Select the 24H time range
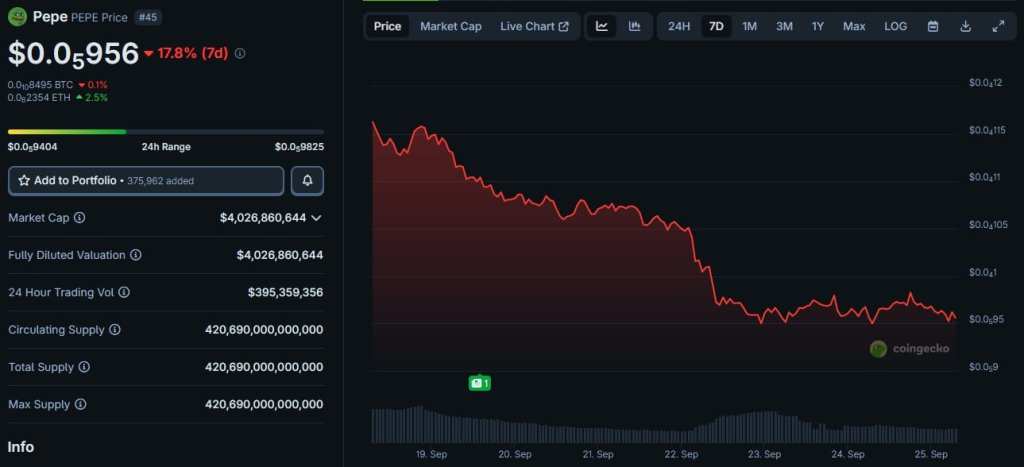This screenshot has width=1024, height=467. 679,26
